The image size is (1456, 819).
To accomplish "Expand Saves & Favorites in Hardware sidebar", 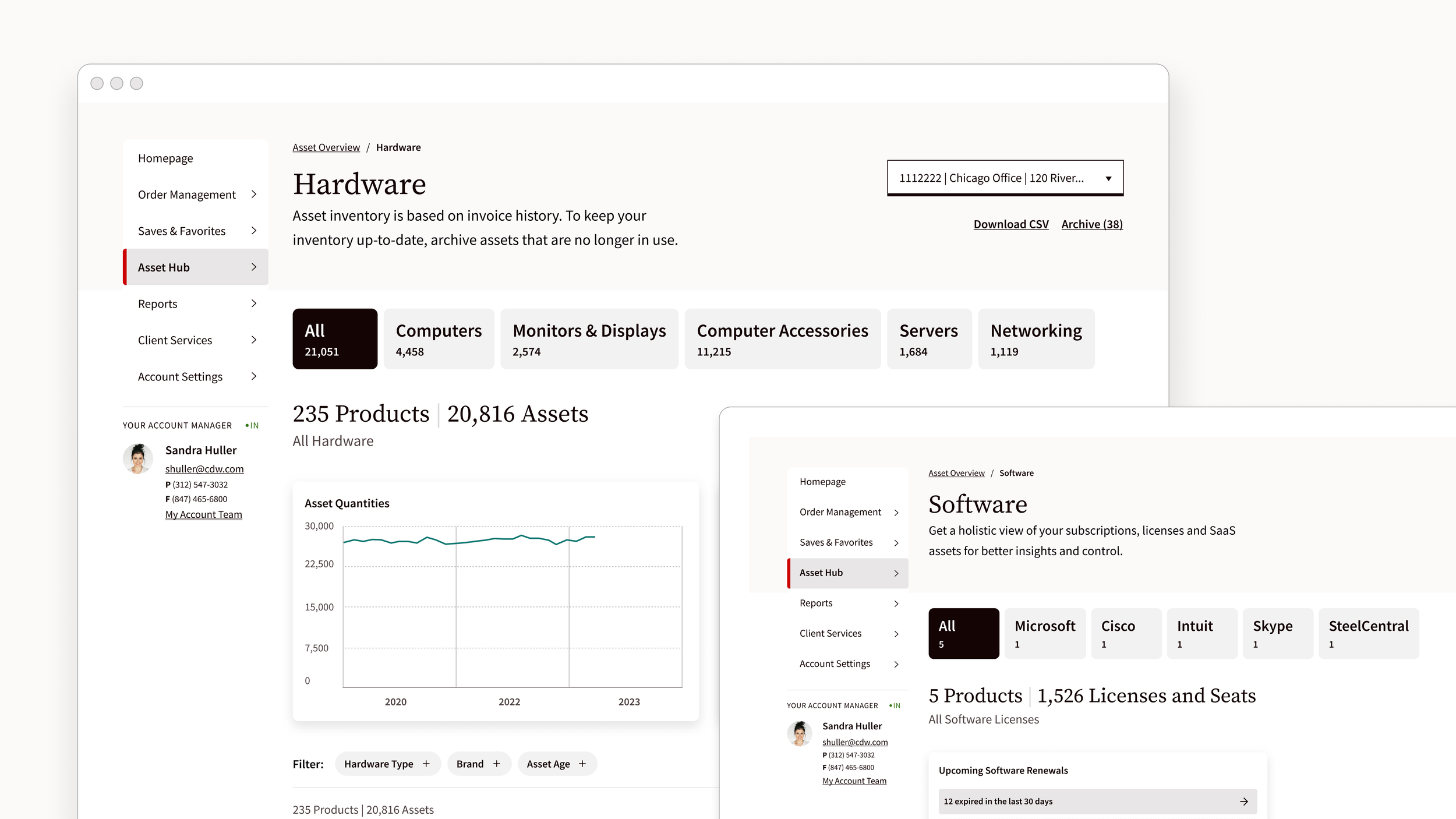I will click(x=254, y=231).
